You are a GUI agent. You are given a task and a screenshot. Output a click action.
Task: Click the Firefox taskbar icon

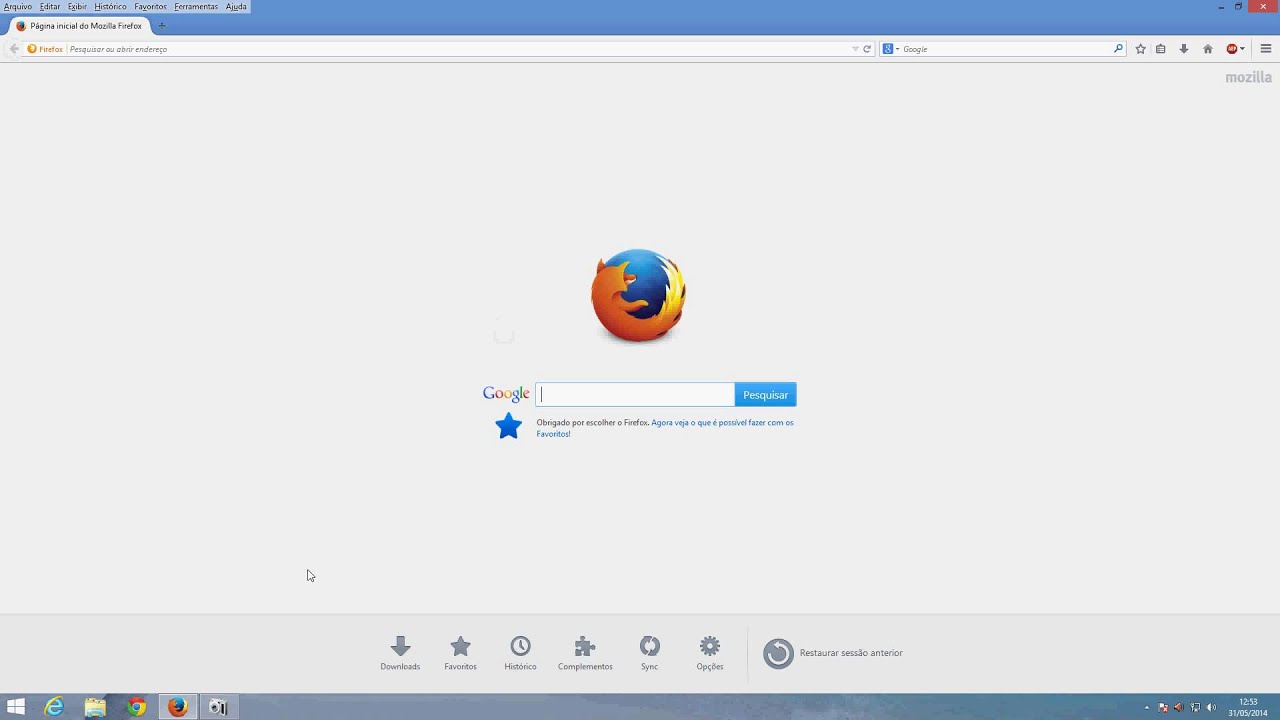tap(177, 707)
